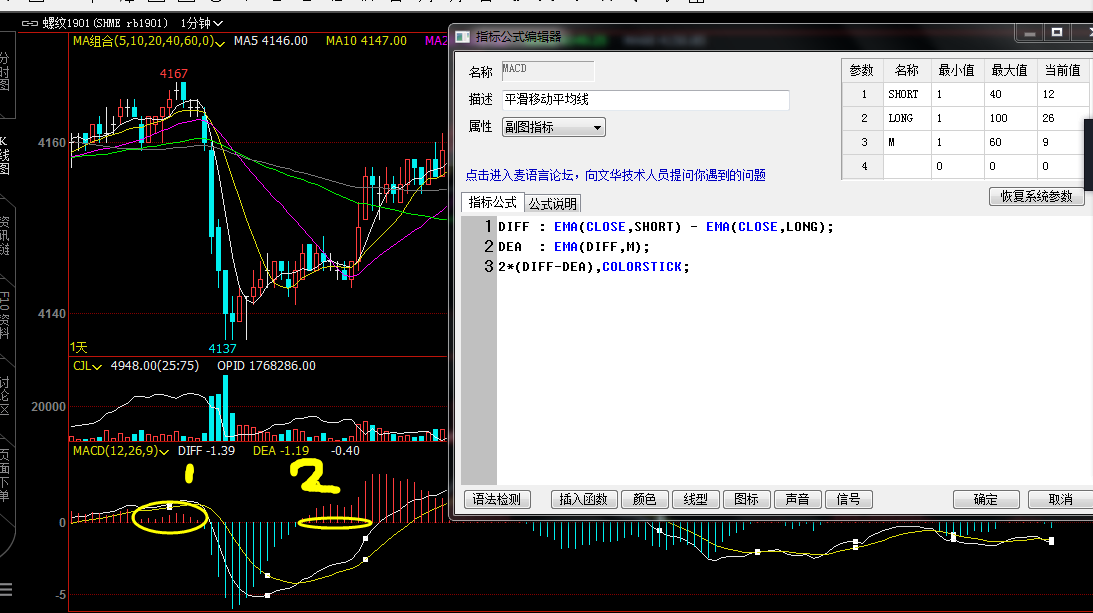This screenshot has height=613, width=1093.
Task: Click the SHORT parameter current value cell
Action: tap(1061, 94)
